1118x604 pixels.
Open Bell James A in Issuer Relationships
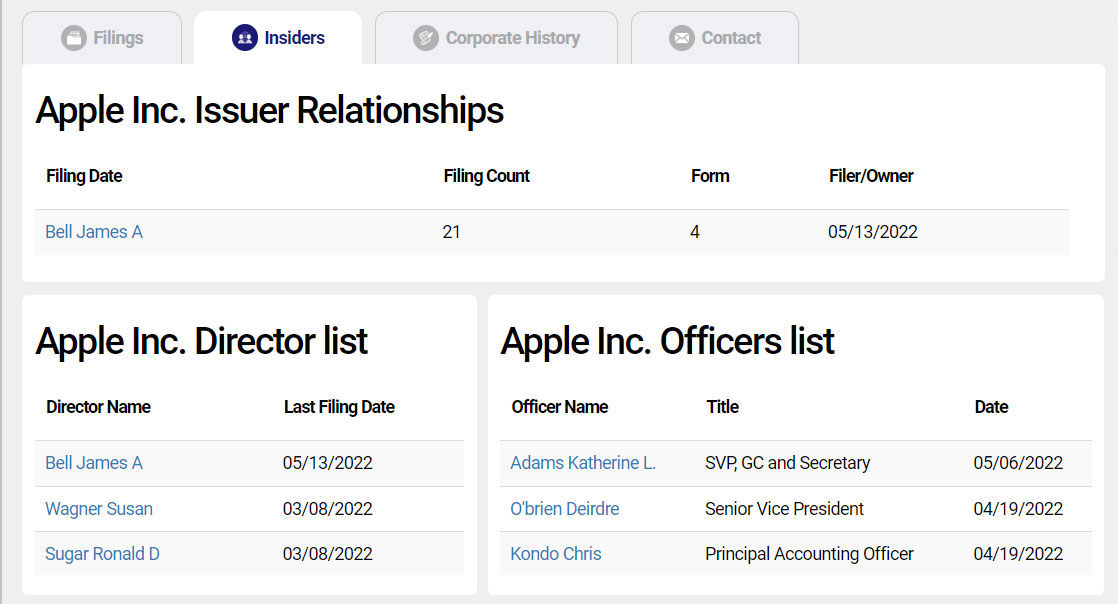tap(94, 232)
